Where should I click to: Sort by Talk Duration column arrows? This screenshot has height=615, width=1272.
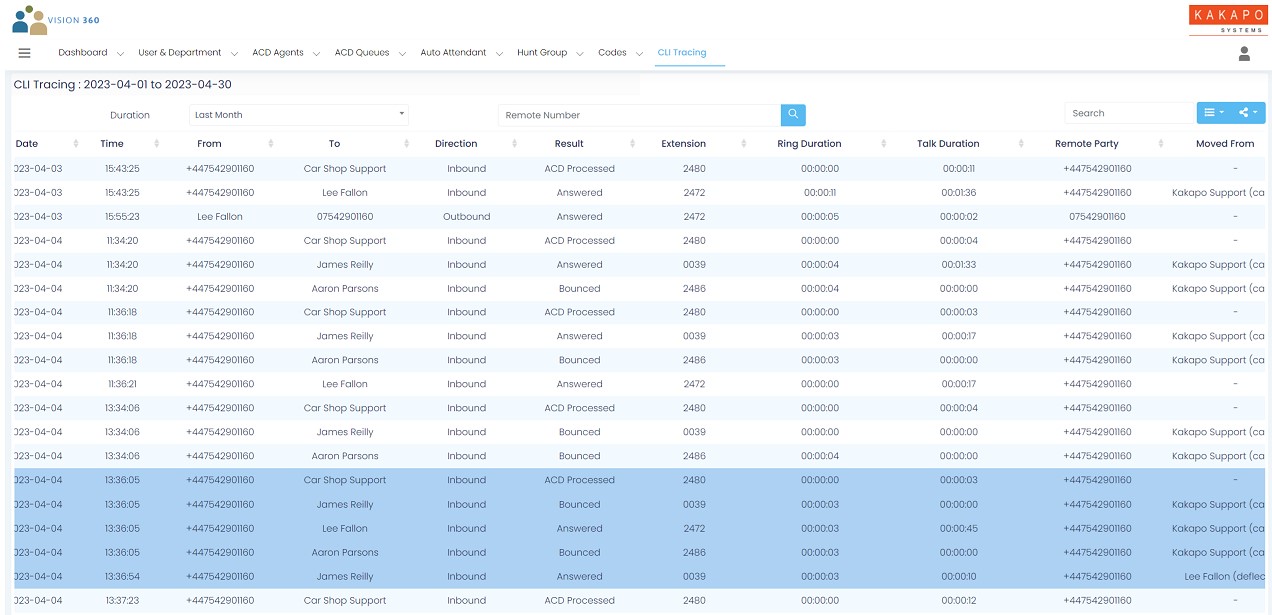[1021, 144]
